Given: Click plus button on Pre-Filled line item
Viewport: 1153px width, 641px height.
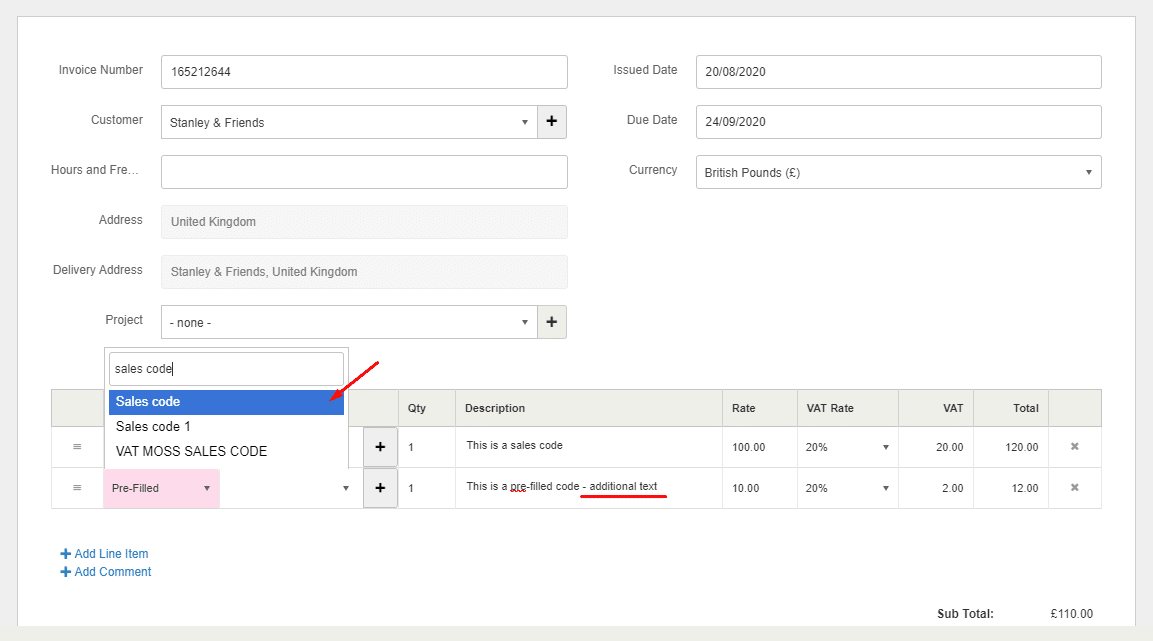Looking at the screenshot, I should tap(380, 488).
